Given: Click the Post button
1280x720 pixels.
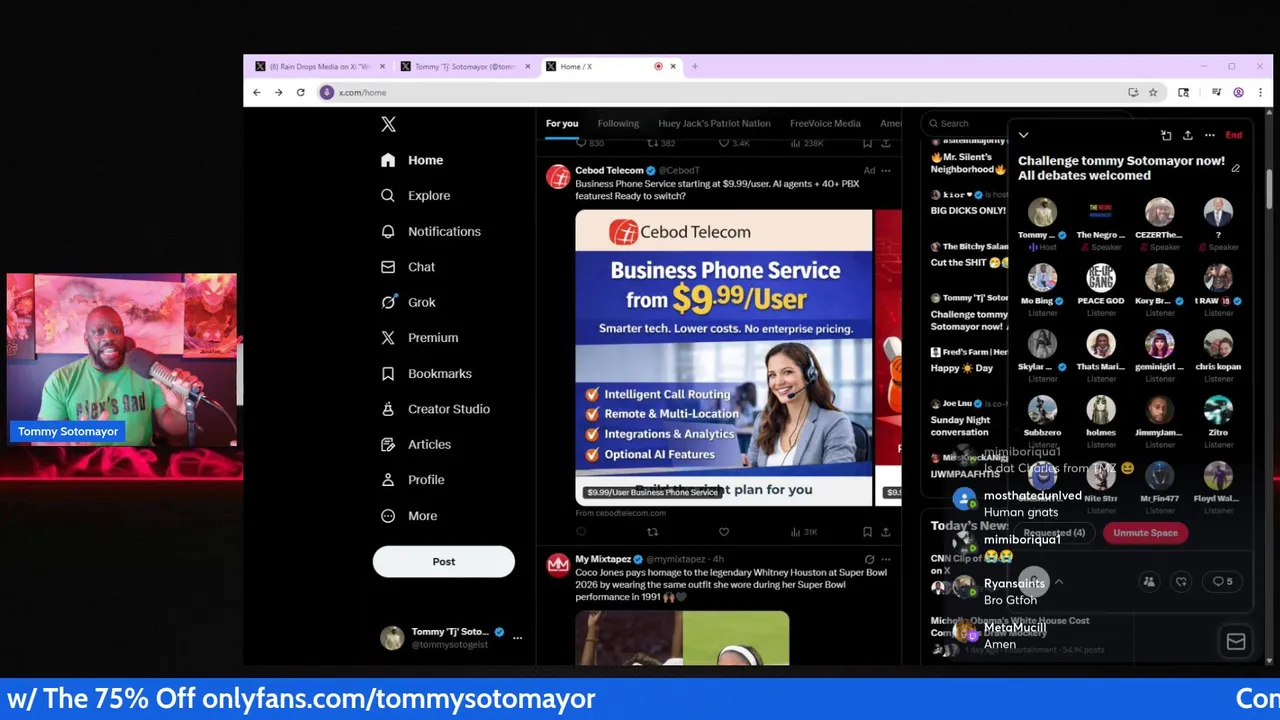Looking at the screenshot, I should click(444, 561).
